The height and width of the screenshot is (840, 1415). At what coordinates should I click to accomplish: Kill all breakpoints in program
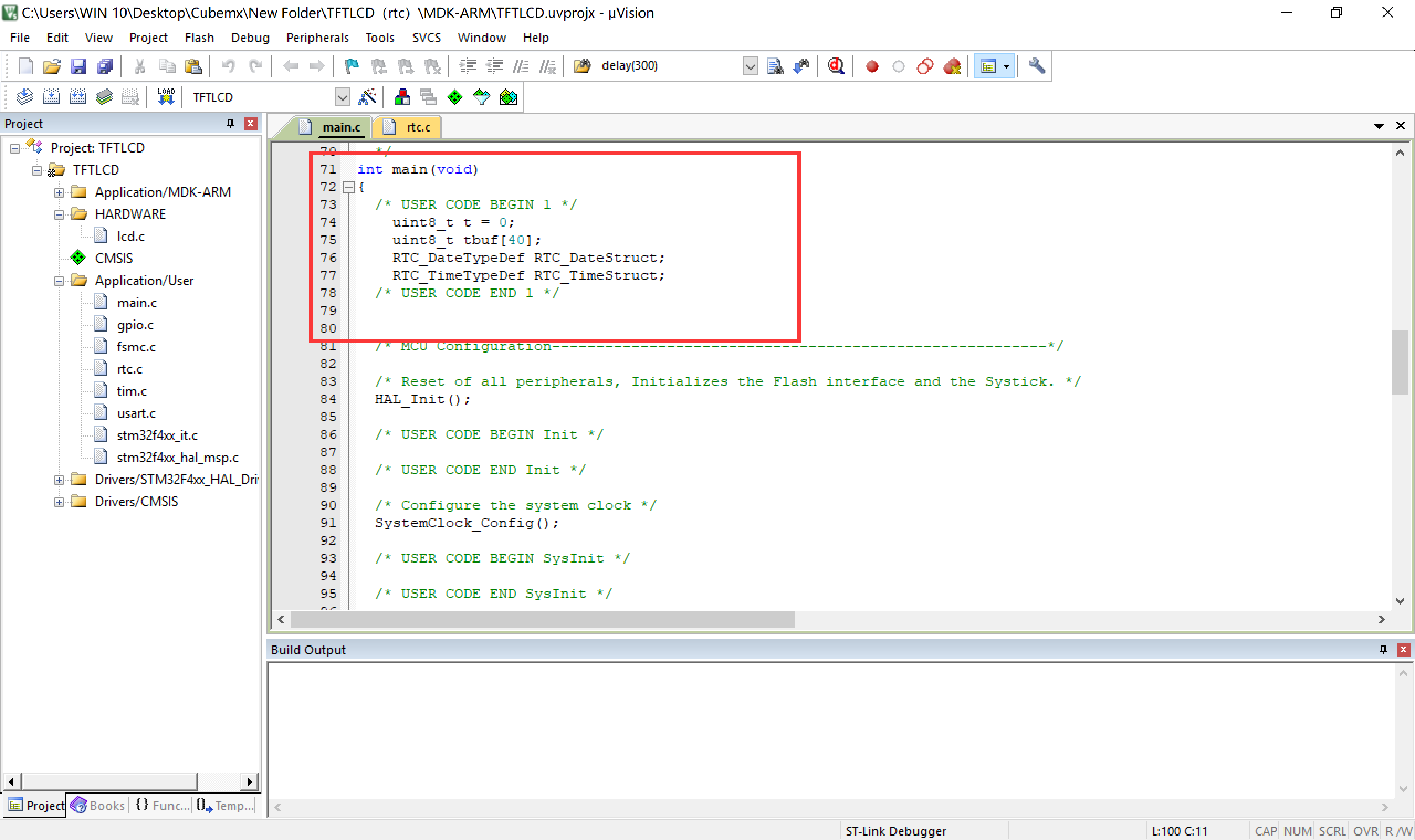click(x=952, y=66)
